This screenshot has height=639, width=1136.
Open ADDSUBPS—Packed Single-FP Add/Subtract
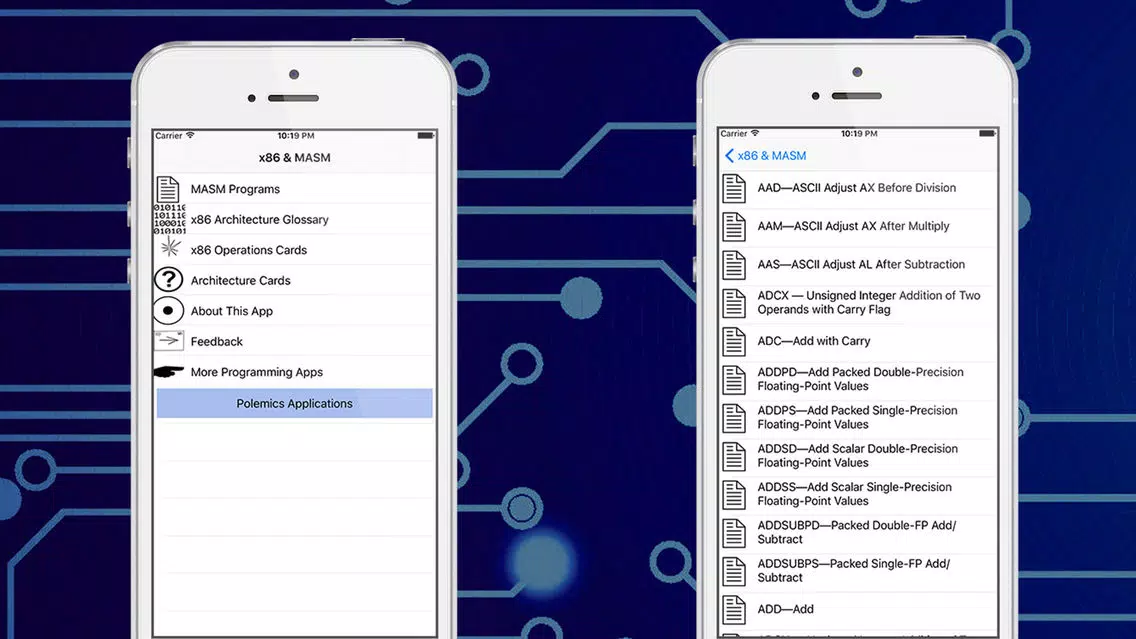(x=858, y=572)
